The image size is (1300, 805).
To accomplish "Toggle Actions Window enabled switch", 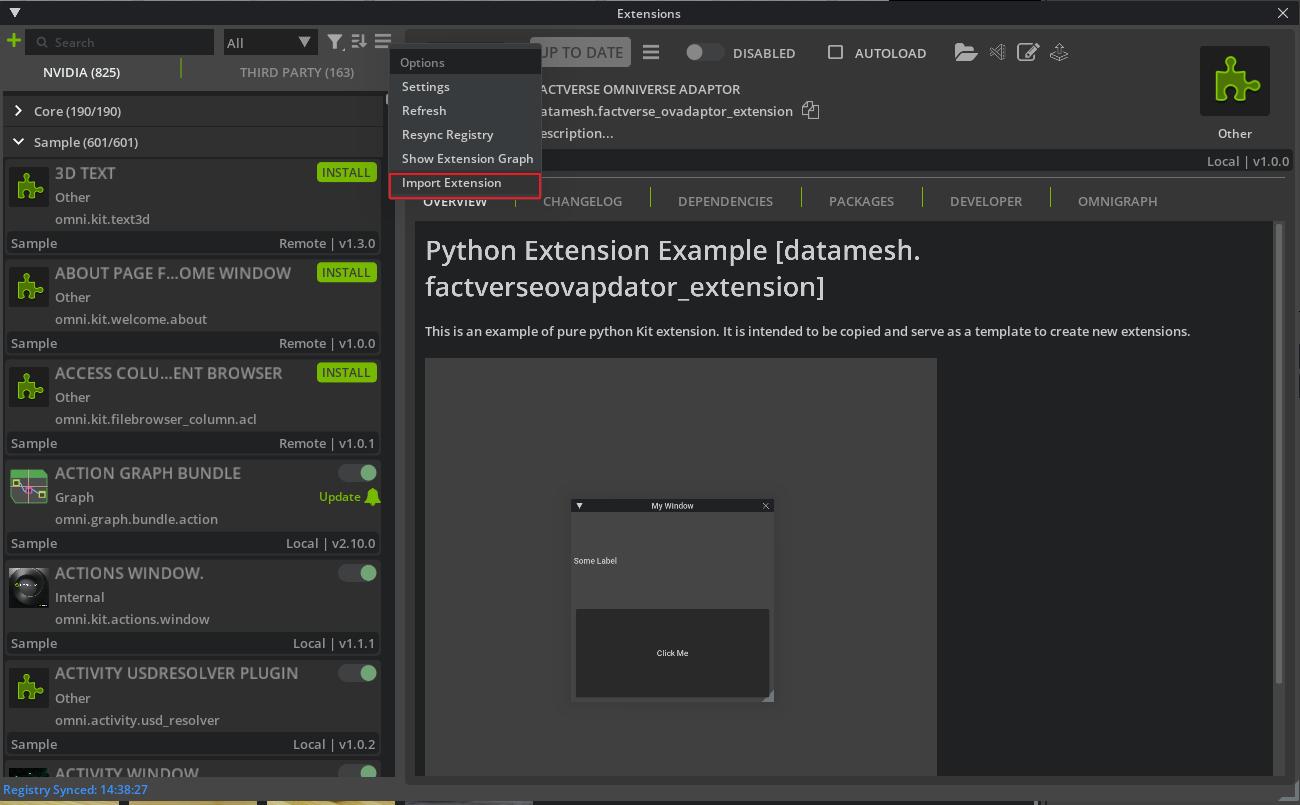I will [358, 573].
